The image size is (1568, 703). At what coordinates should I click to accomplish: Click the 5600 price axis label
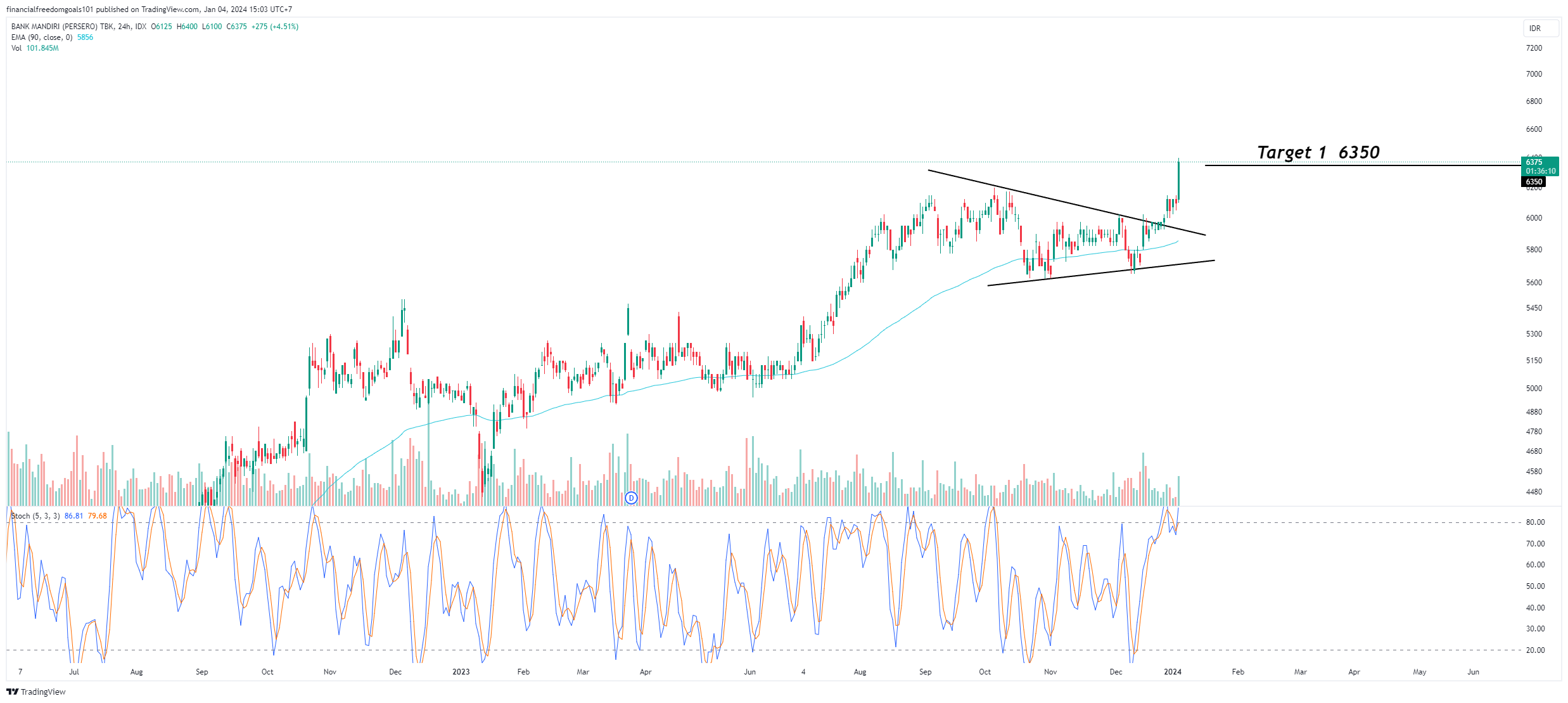1534,283
